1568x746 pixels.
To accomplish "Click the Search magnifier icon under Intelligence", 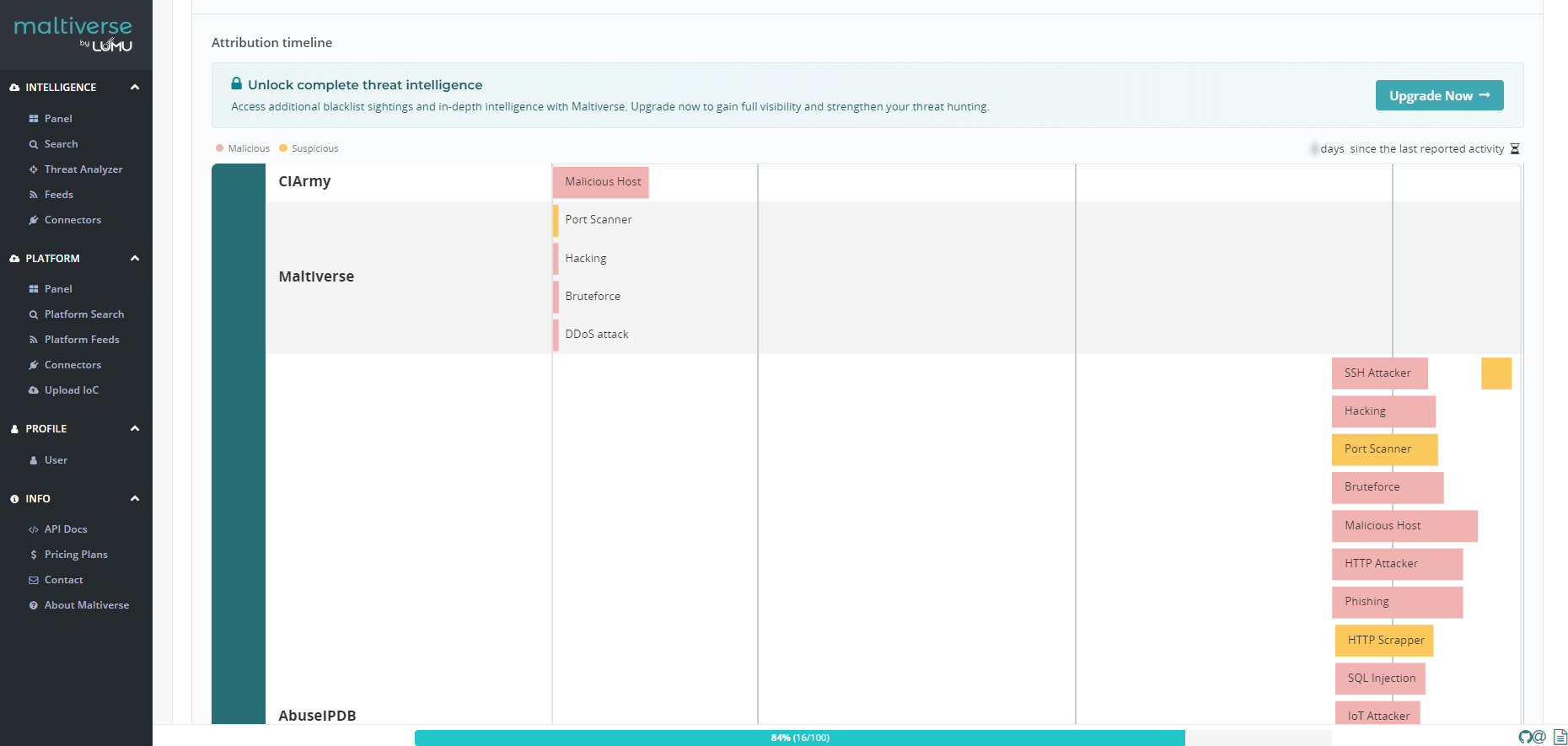I will 34,144.
